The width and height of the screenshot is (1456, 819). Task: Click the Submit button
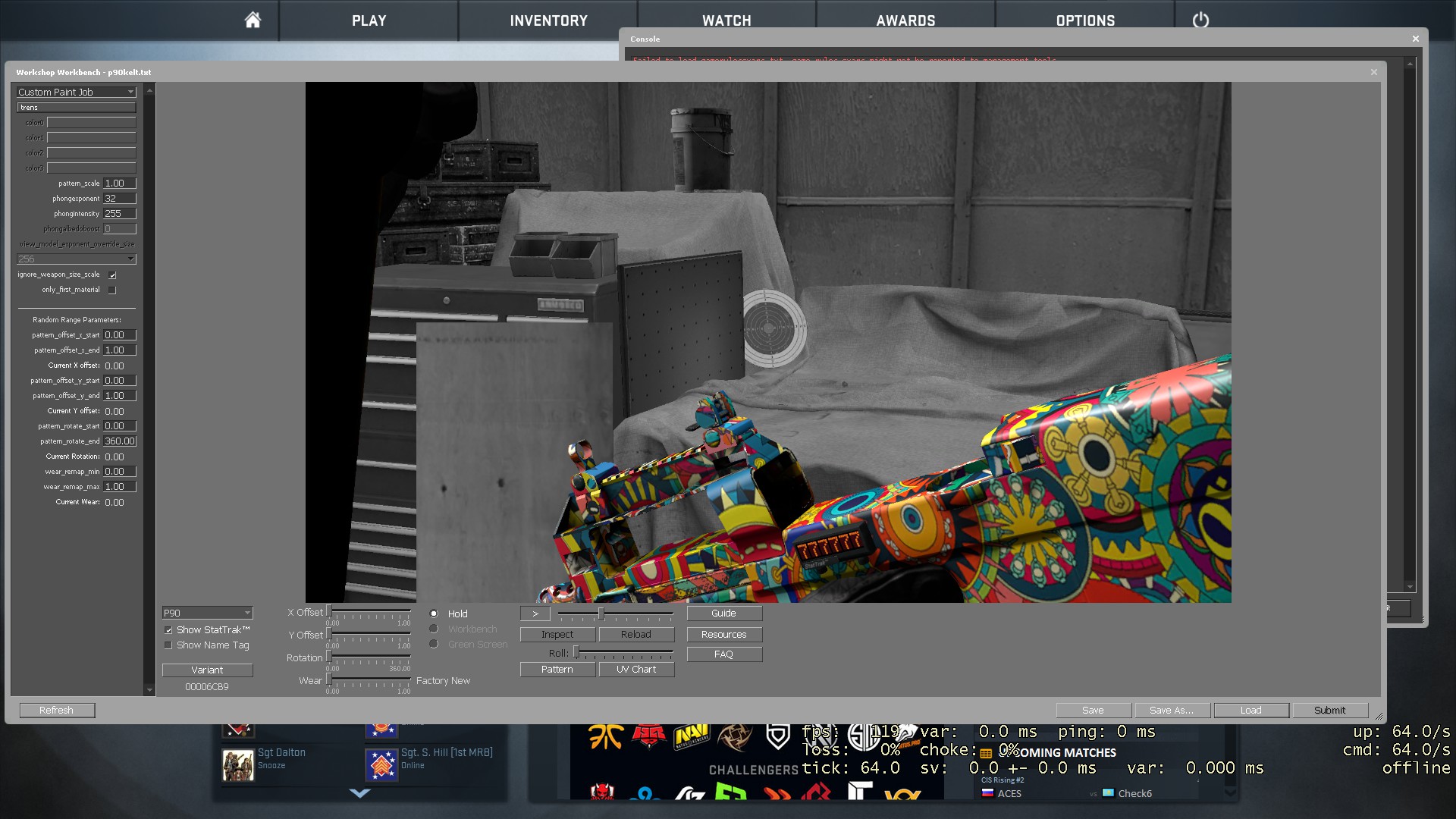[x=1330, y=711]
